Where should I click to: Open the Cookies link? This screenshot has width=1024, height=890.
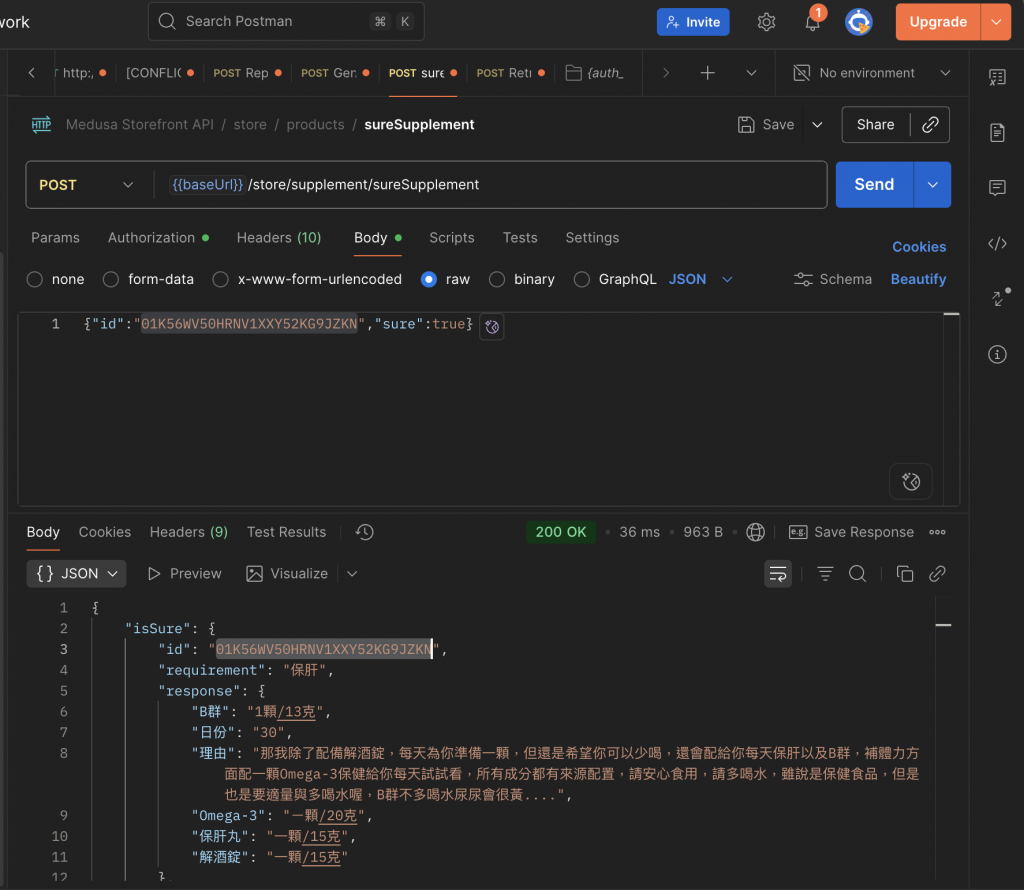tap(919, 247)
